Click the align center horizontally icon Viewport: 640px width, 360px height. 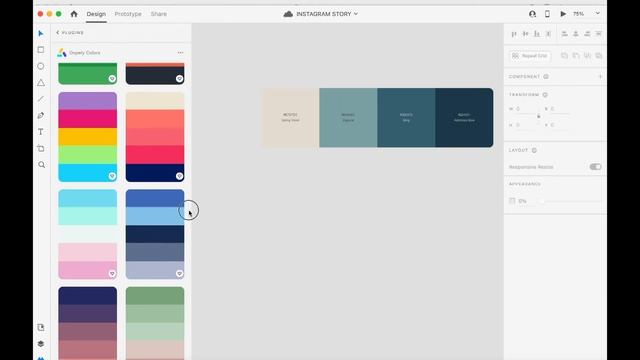(x=576, y=34)
